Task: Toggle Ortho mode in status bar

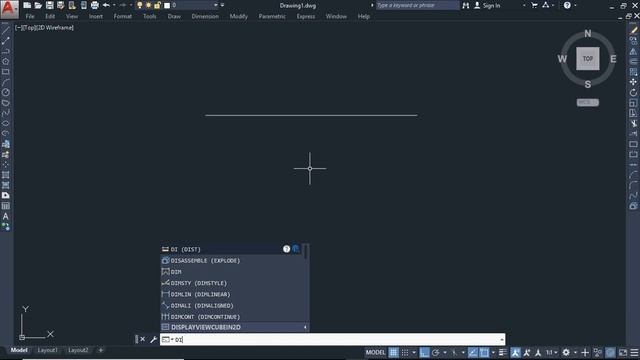Action: [424, 352]
